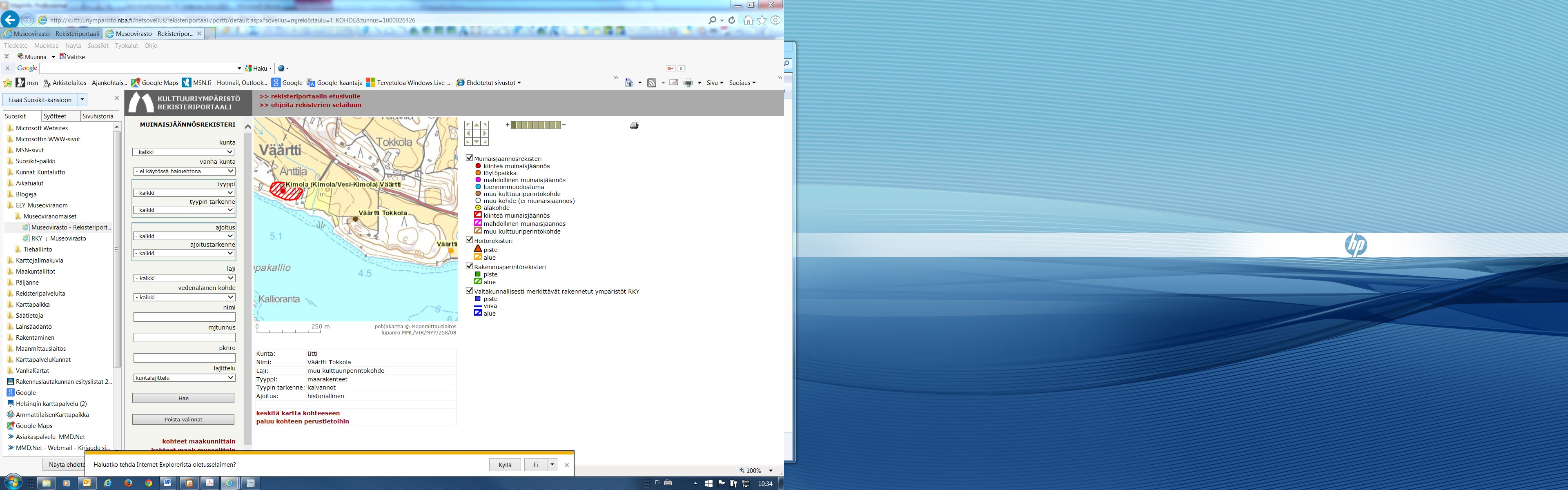This screenshot has width=1568, height=490.
Task: Select the last zoom bar segment near minus
Action: [x=558, y=125]
